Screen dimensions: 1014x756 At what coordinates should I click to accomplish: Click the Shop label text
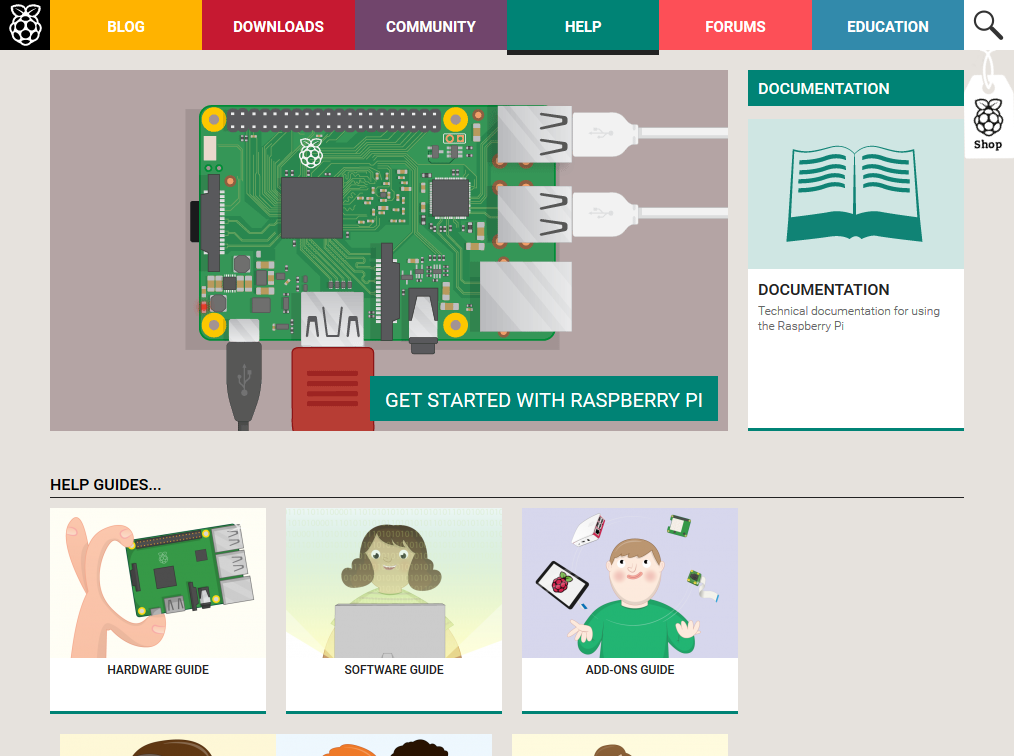tap(987, 144)
